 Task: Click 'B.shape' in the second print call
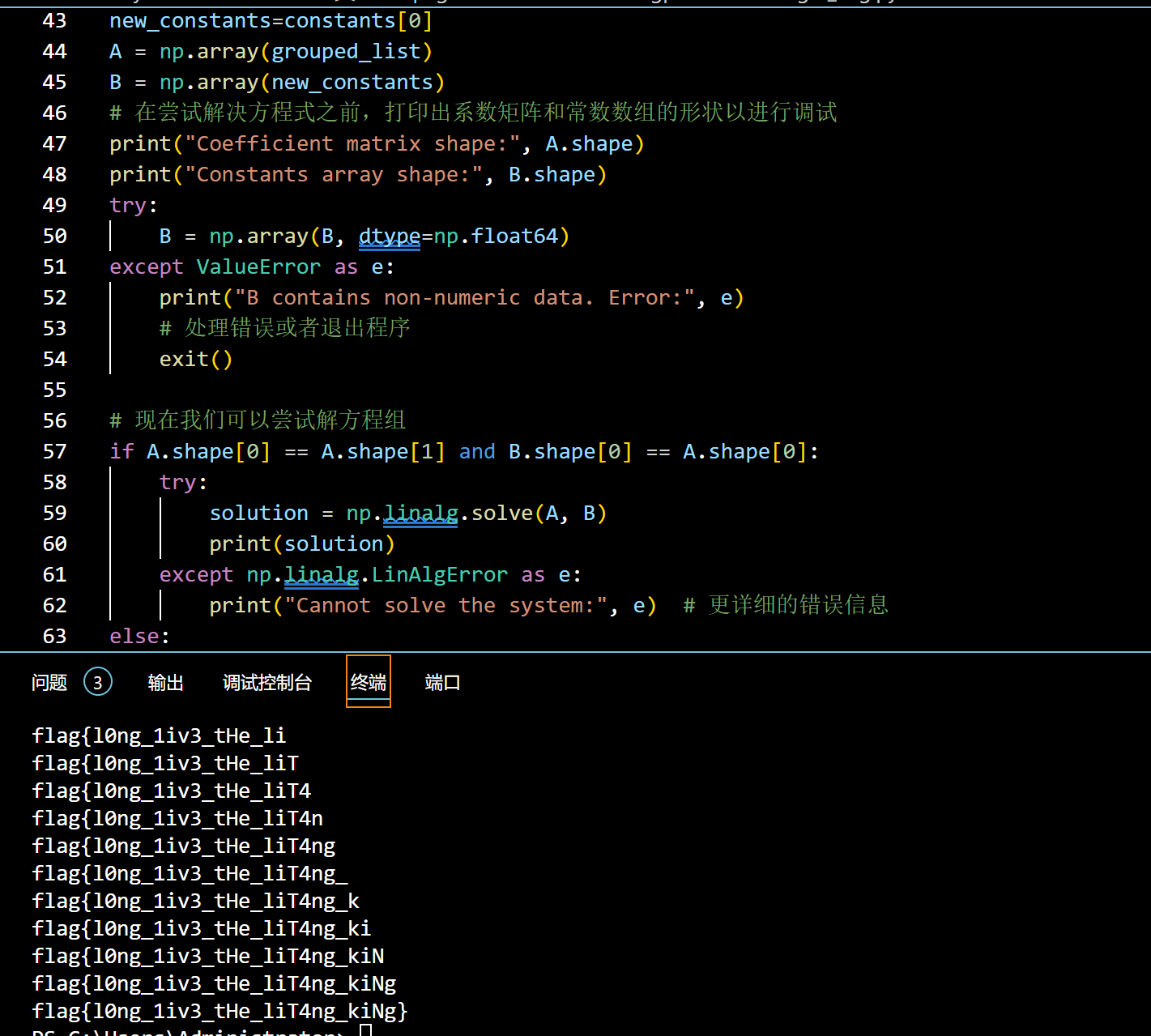point(552,174)
